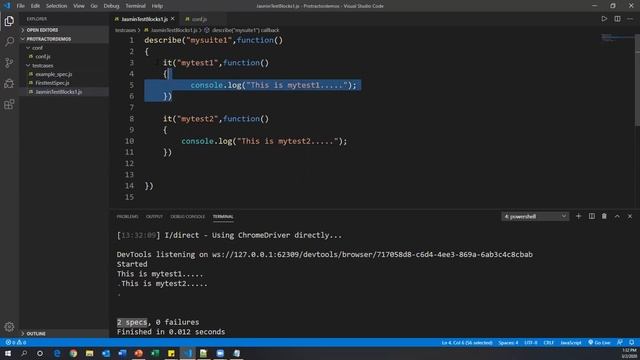
Task: Open Windows taskbar search
Action: coord(24,353)
